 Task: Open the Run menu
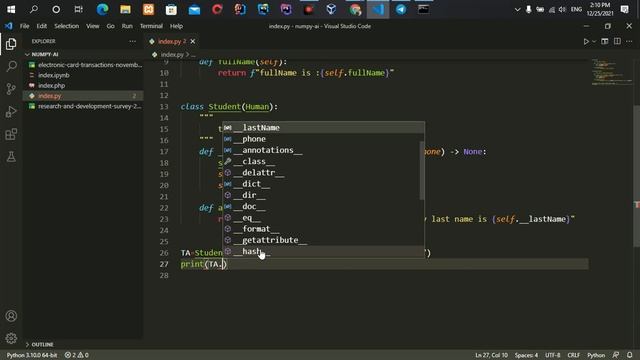(x=127, y=26)
